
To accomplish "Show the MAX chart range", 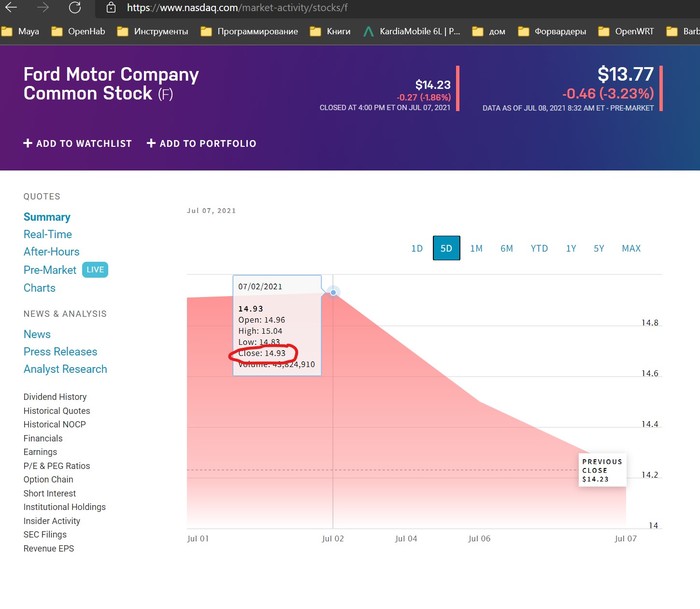I will tap(631, 248).
